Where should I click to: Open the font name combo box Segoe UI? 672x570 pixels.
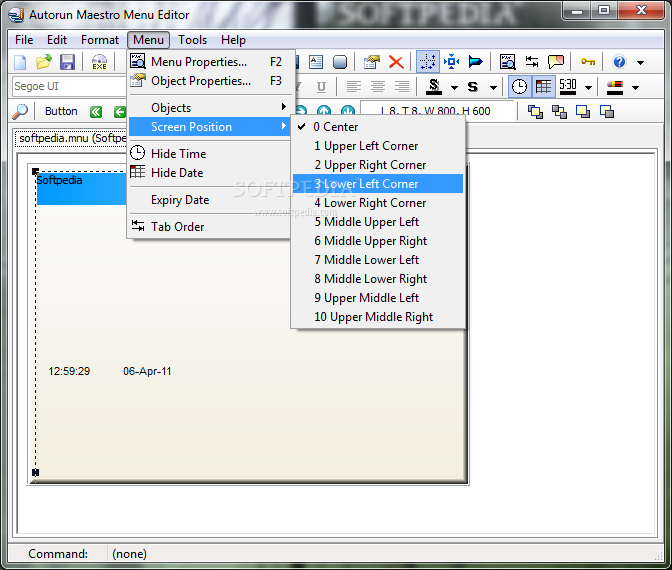click(x=70, y=87)
